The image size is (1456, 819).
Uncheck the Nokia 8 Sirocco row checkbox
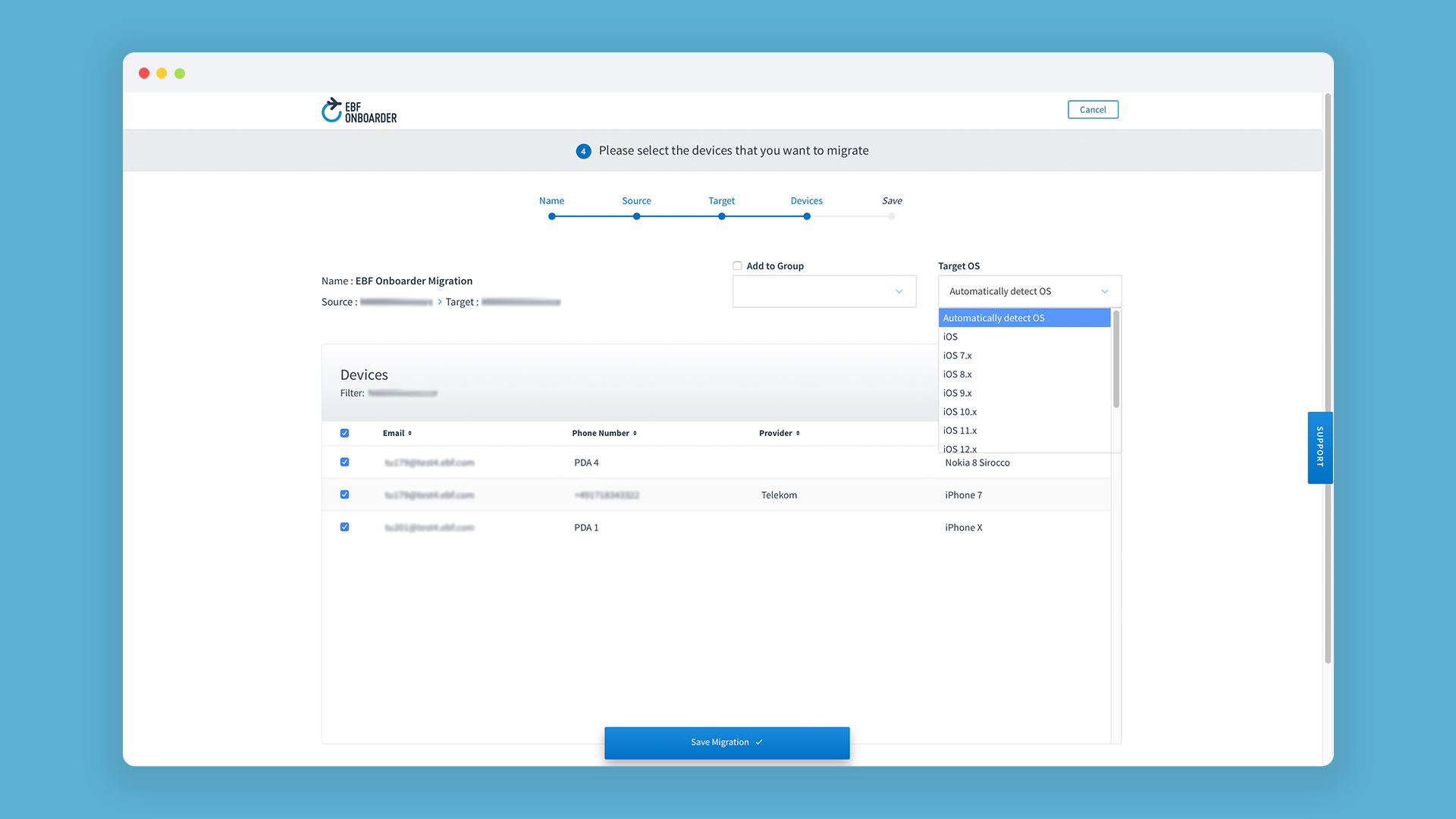point(344,462)
